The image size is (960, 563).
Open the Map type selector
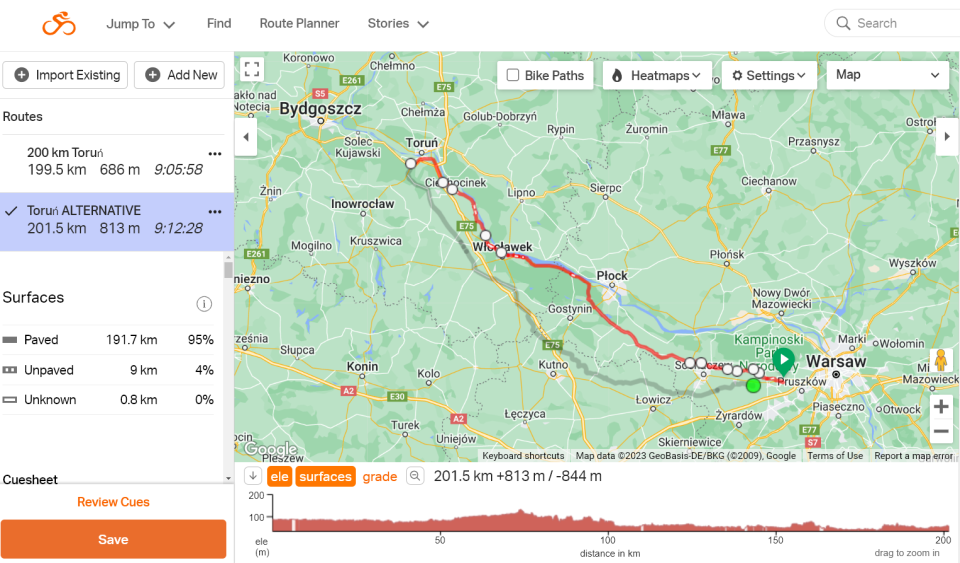tap(888, 75)
